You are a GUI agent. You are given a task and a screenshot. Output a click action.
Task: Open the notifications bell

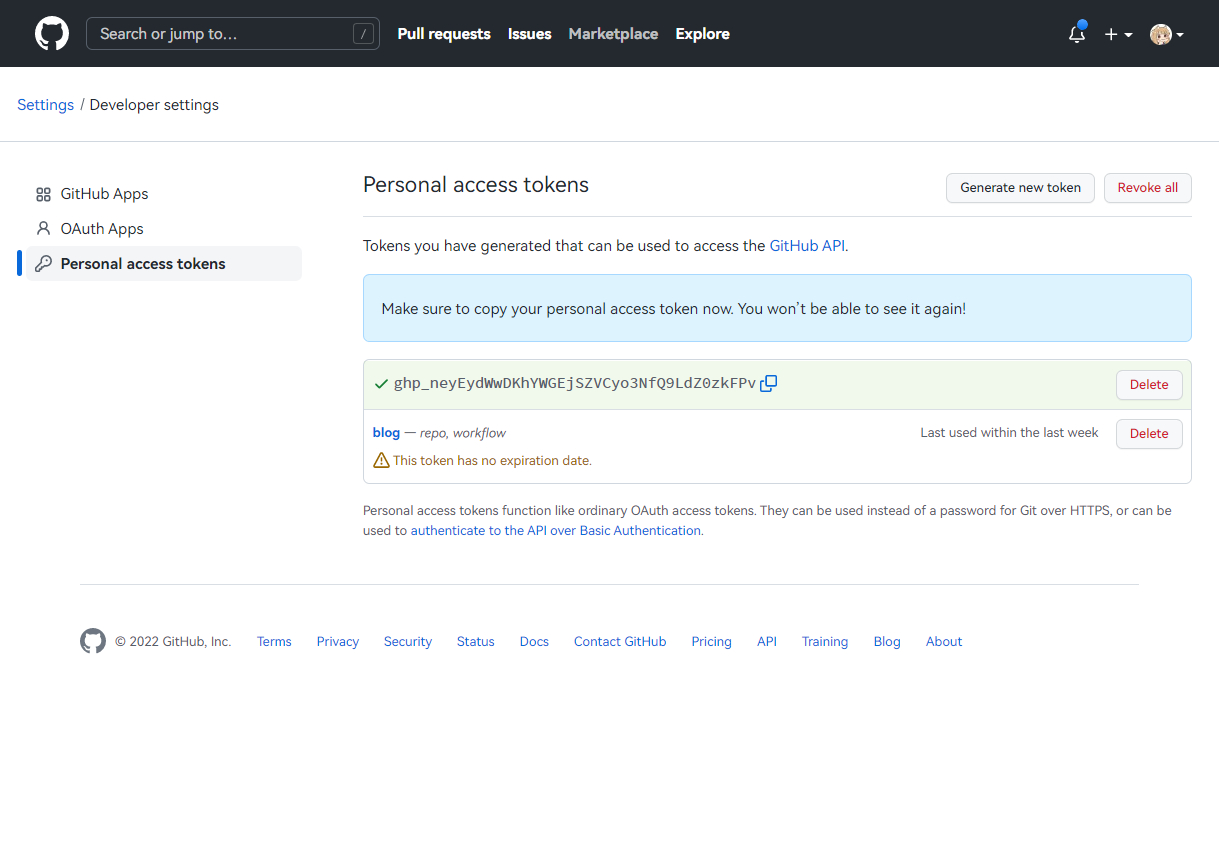tap(1077, 34)
